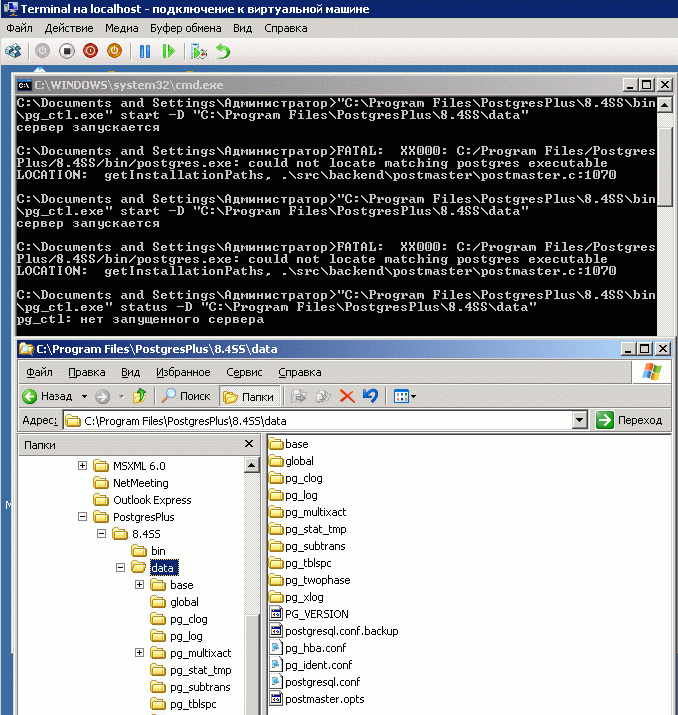Expand the base tree node
678x715 pixels.
(140, 585)
